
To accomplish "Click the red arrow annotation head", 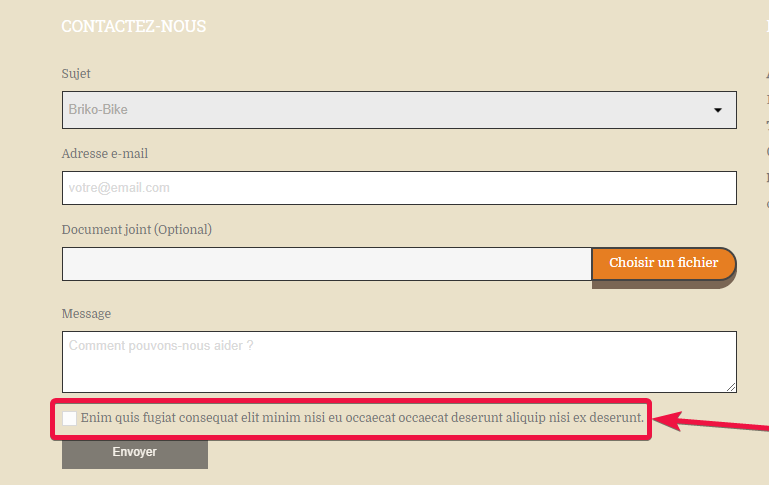I will click(x=668, y=420).
